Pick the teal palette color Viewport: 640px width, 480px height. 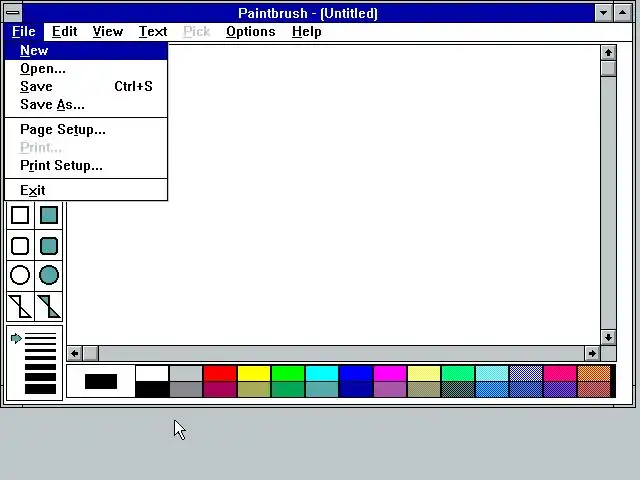point(322,389)
